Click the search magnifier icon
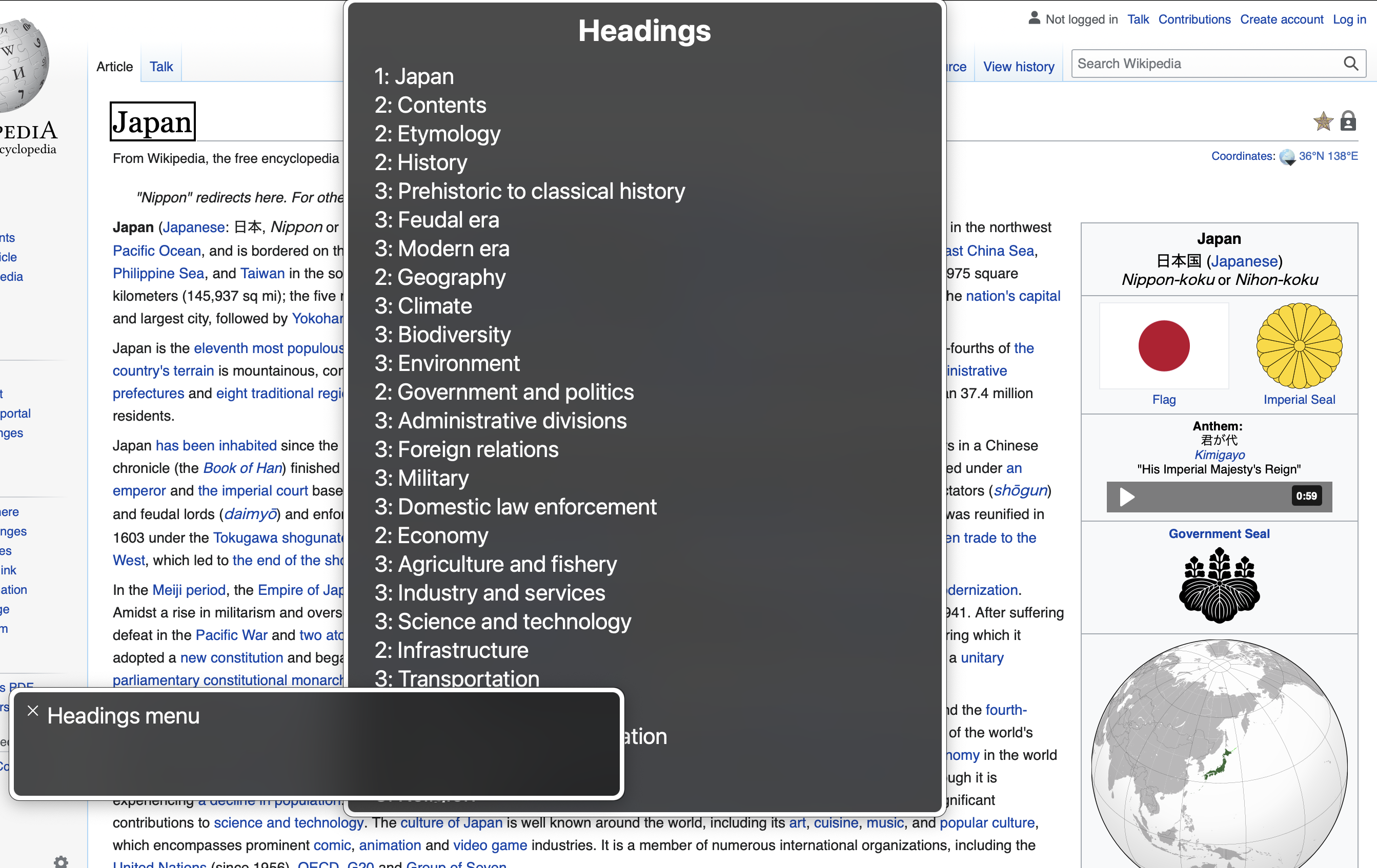1377x868 pixels. (x=1351, y=64)
